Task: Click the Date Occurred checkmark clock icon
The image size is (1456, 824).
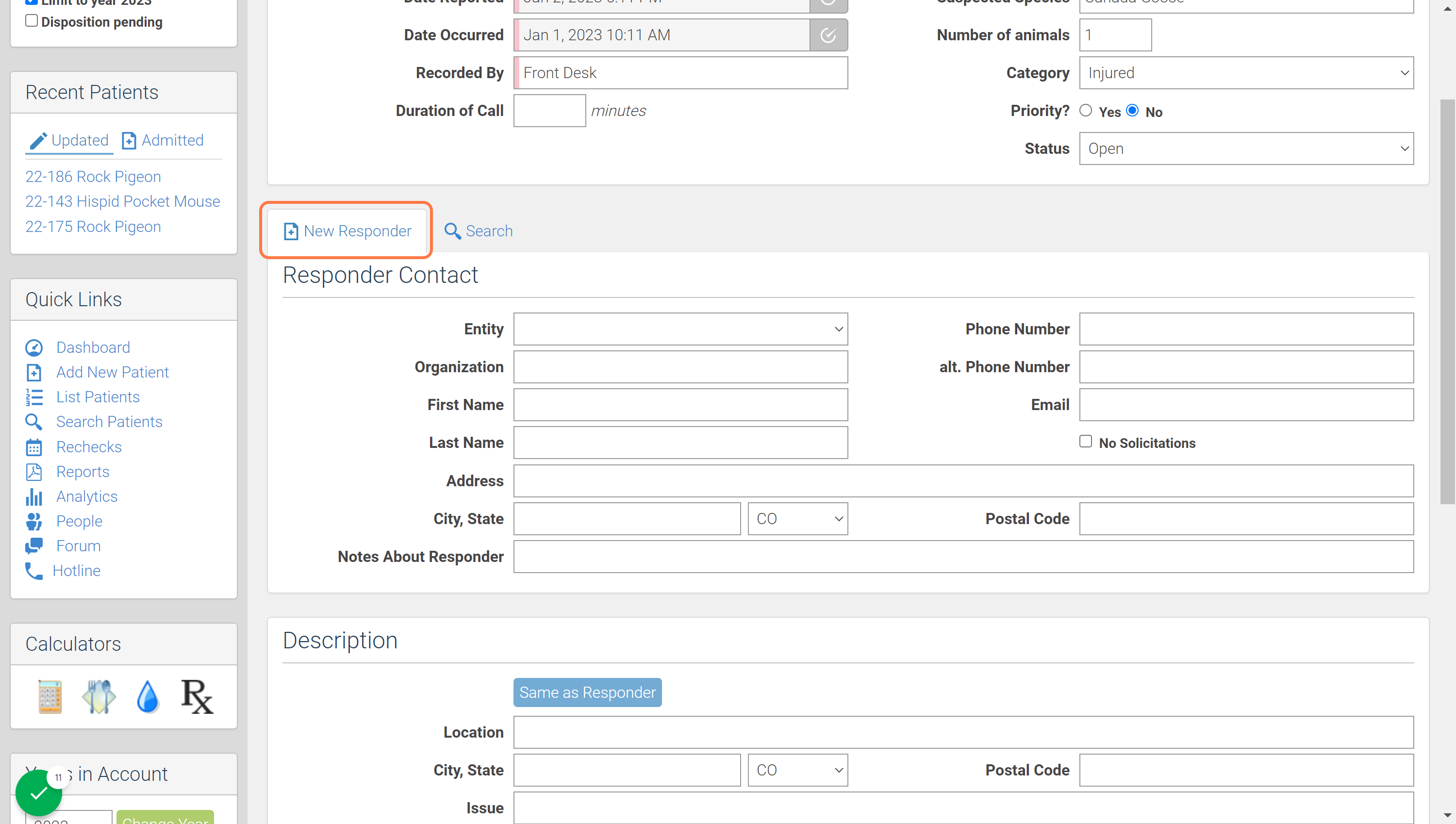Action: (828, 35)
